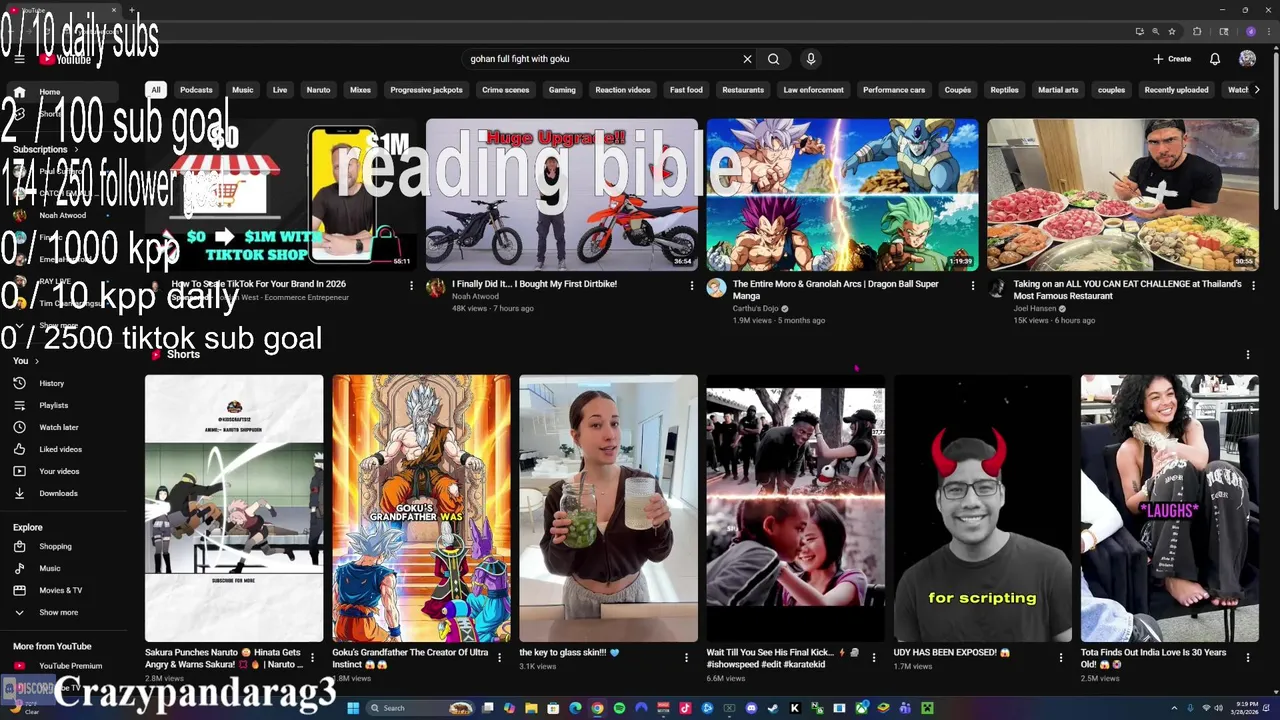The height and width of the screenshot is (720, 1280).
Task: Open 'Entire Moro & Granolah Arcs' title
Action: (x=835, y=290)
